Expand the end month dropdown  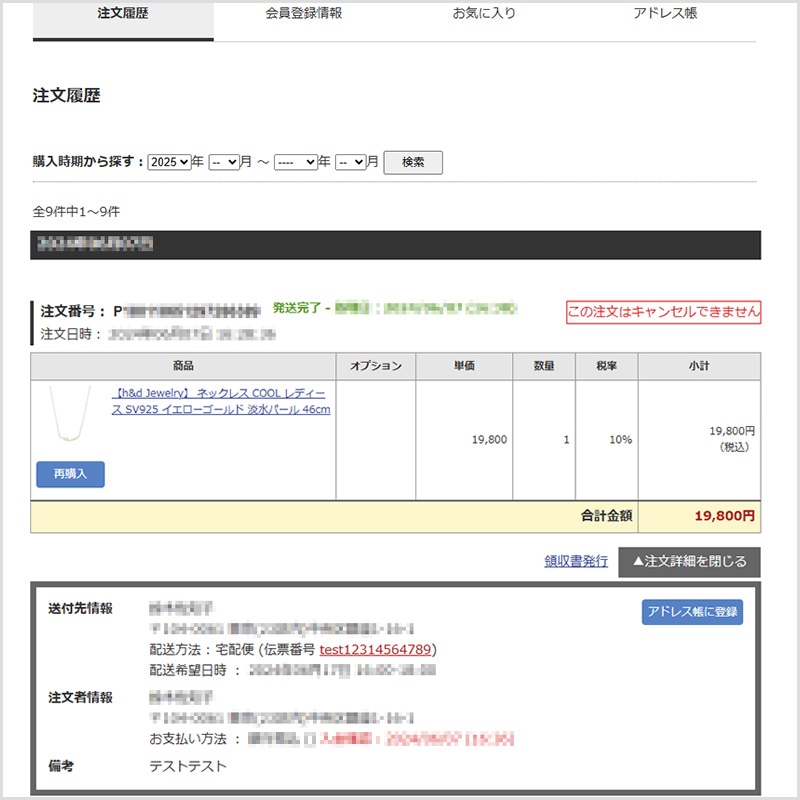pos(350,162)
